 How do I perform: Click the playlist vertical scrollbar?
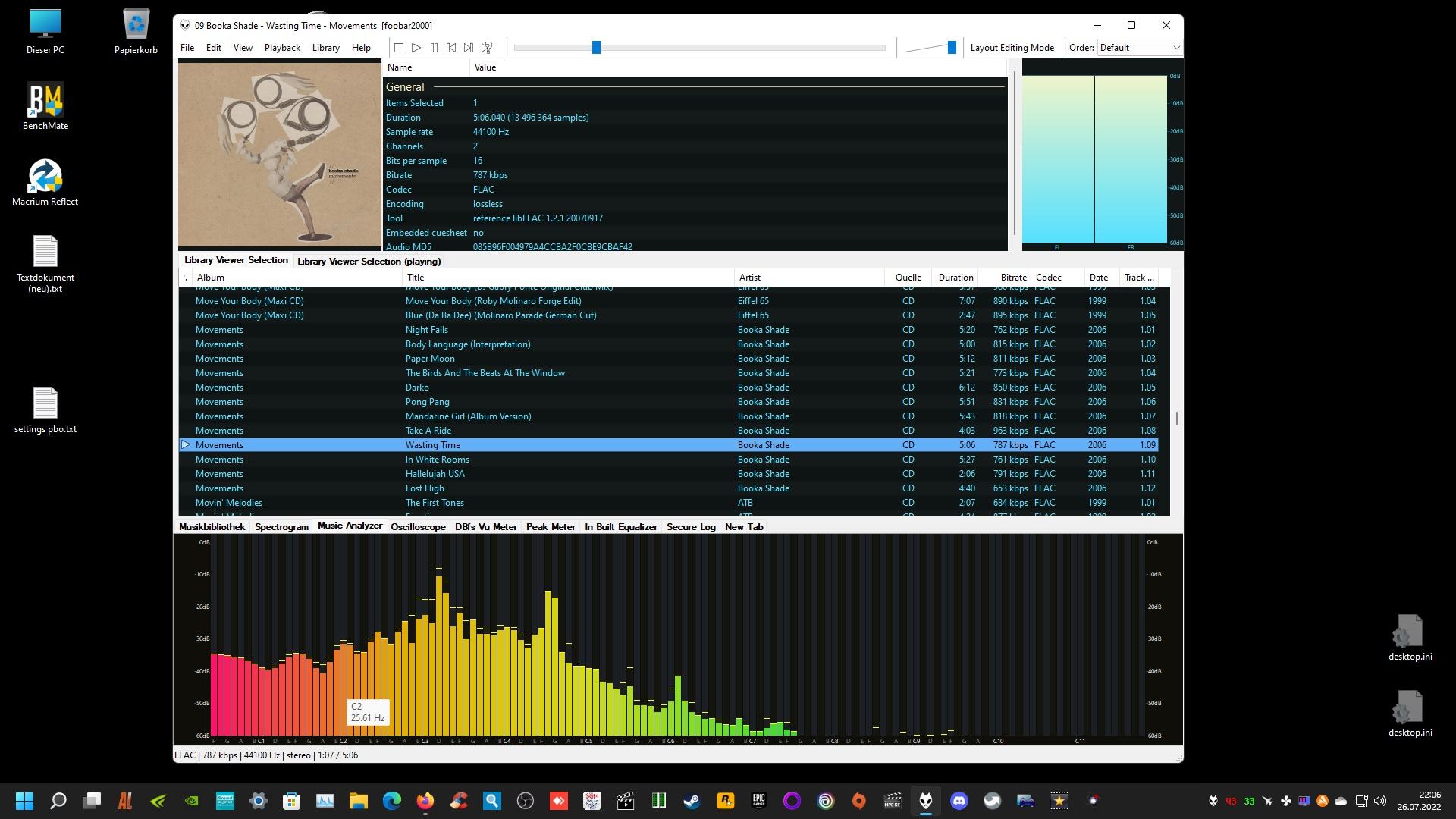coord(1176,418)
